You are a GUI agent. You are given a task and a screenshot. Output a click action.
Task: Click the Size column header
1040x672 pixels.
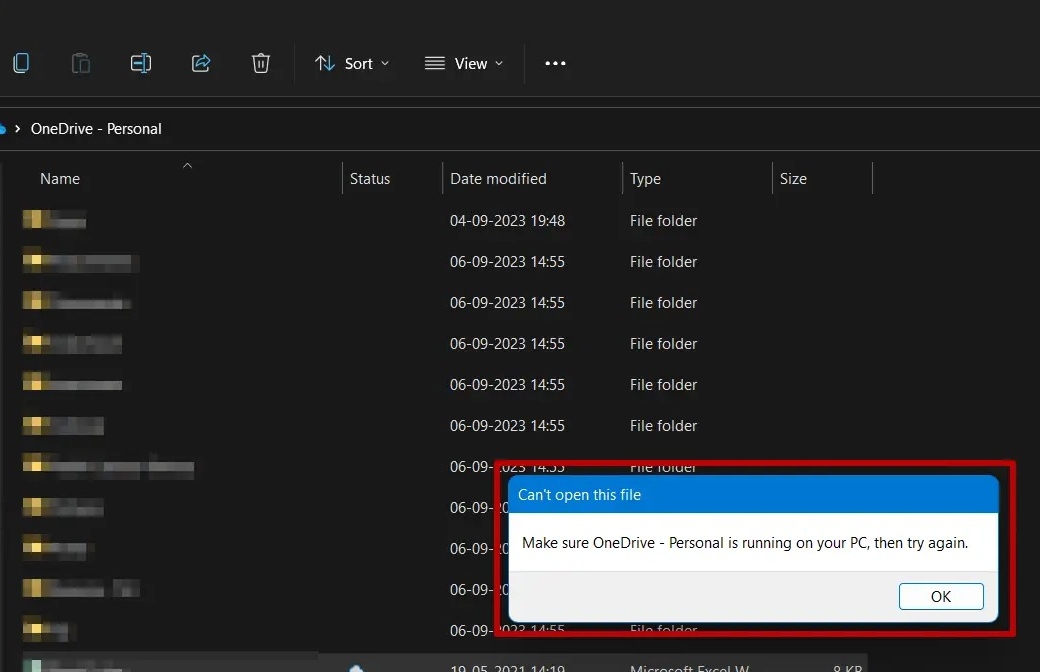tap(792, 178)
